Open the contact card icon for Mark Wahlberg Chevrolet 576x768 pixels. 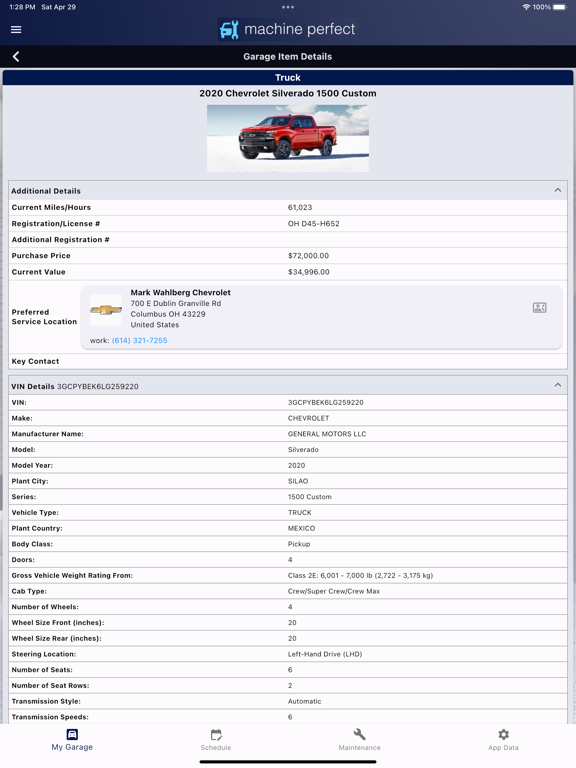tap(539, 308)
